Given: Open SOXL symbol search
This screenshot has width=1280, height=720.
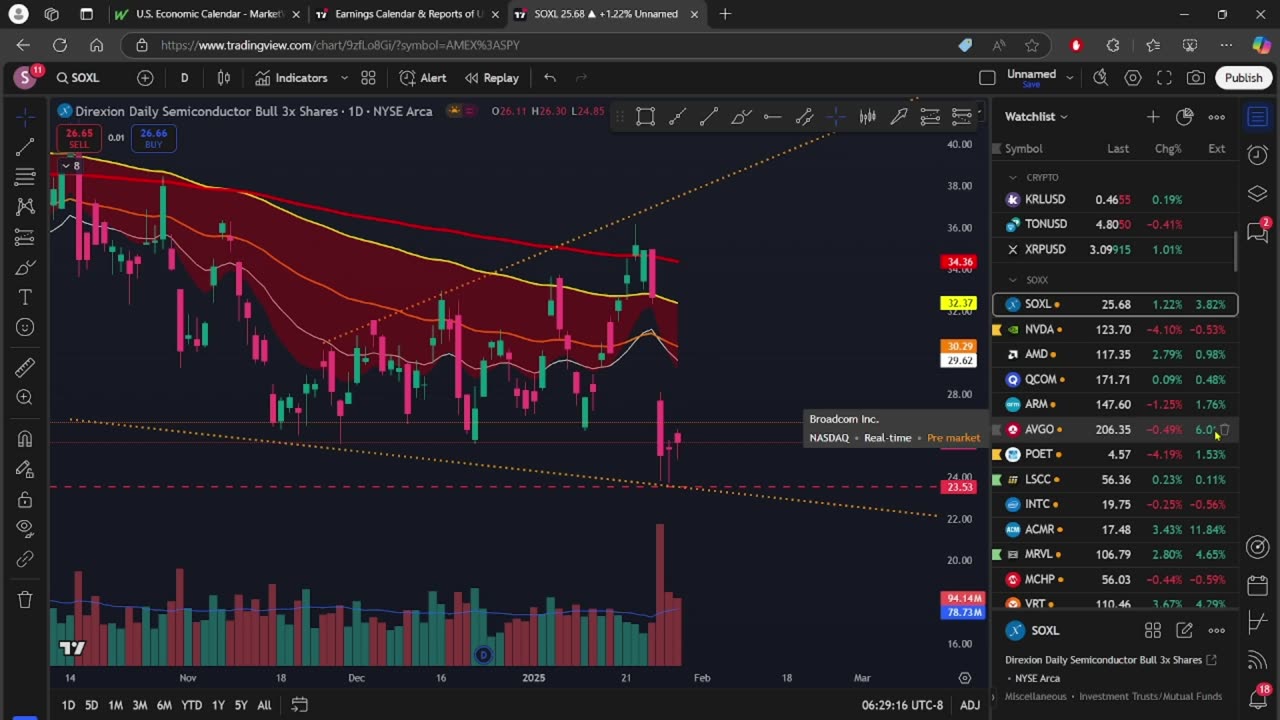Looking at the screenshot, I should coord(79,78).
